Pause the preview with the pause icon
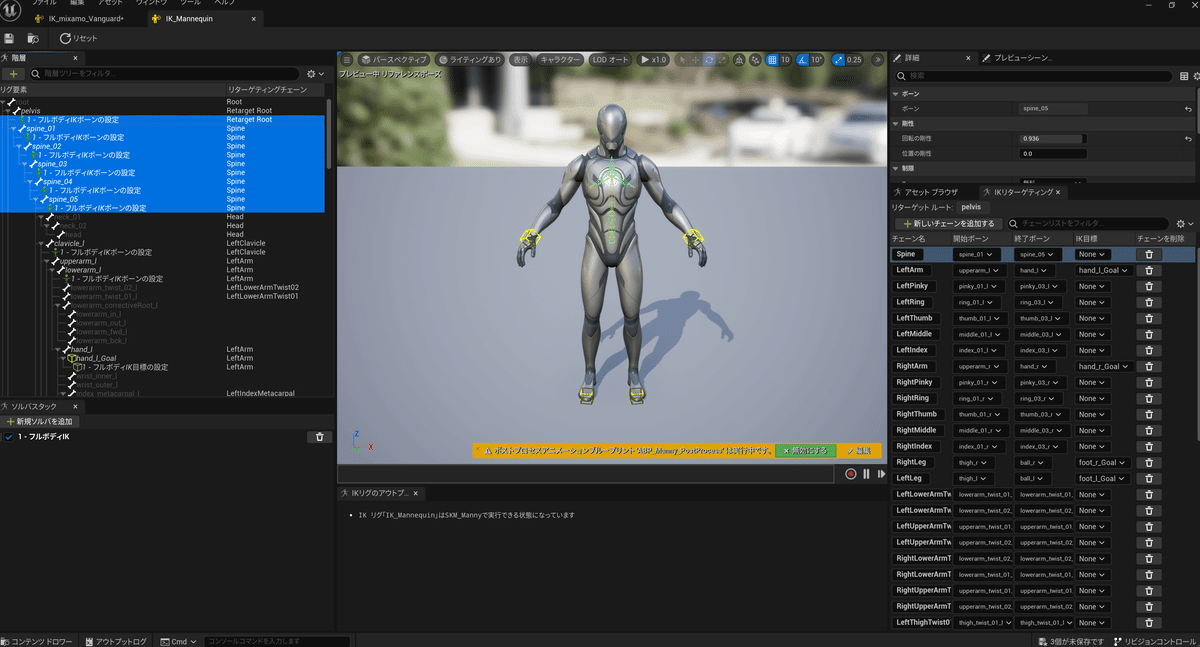Viewport: 1200px width, 647px height. [866, 474]
